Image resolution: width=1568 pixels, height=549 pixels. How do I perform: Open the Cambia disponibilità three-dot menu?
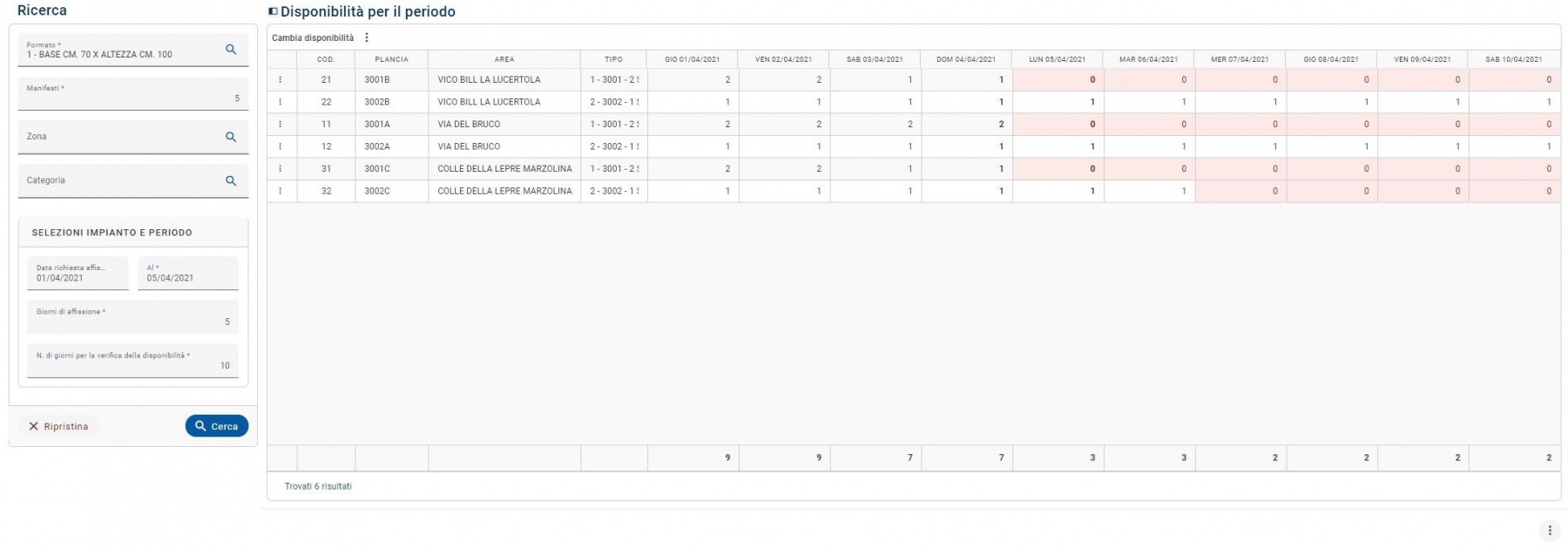pyautogui.click(x=367, y=37)
